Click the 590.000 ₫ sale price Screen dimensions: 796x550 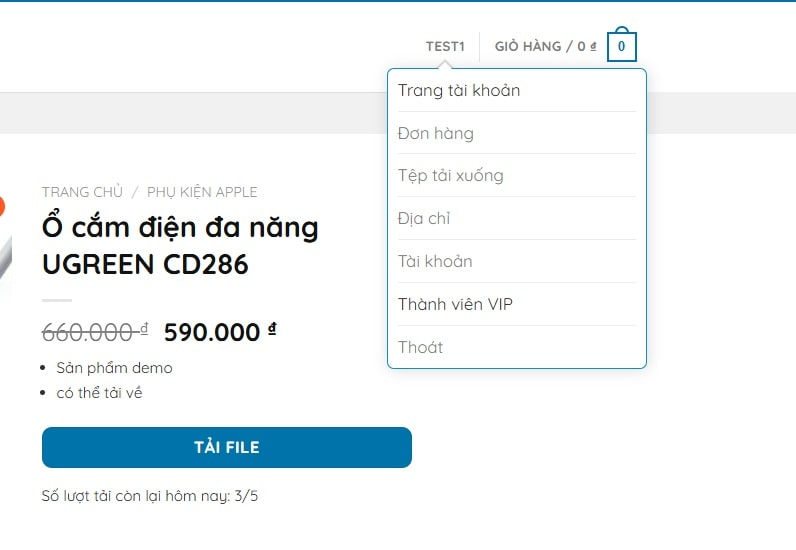pyautogui.click(x=220, y=332)
